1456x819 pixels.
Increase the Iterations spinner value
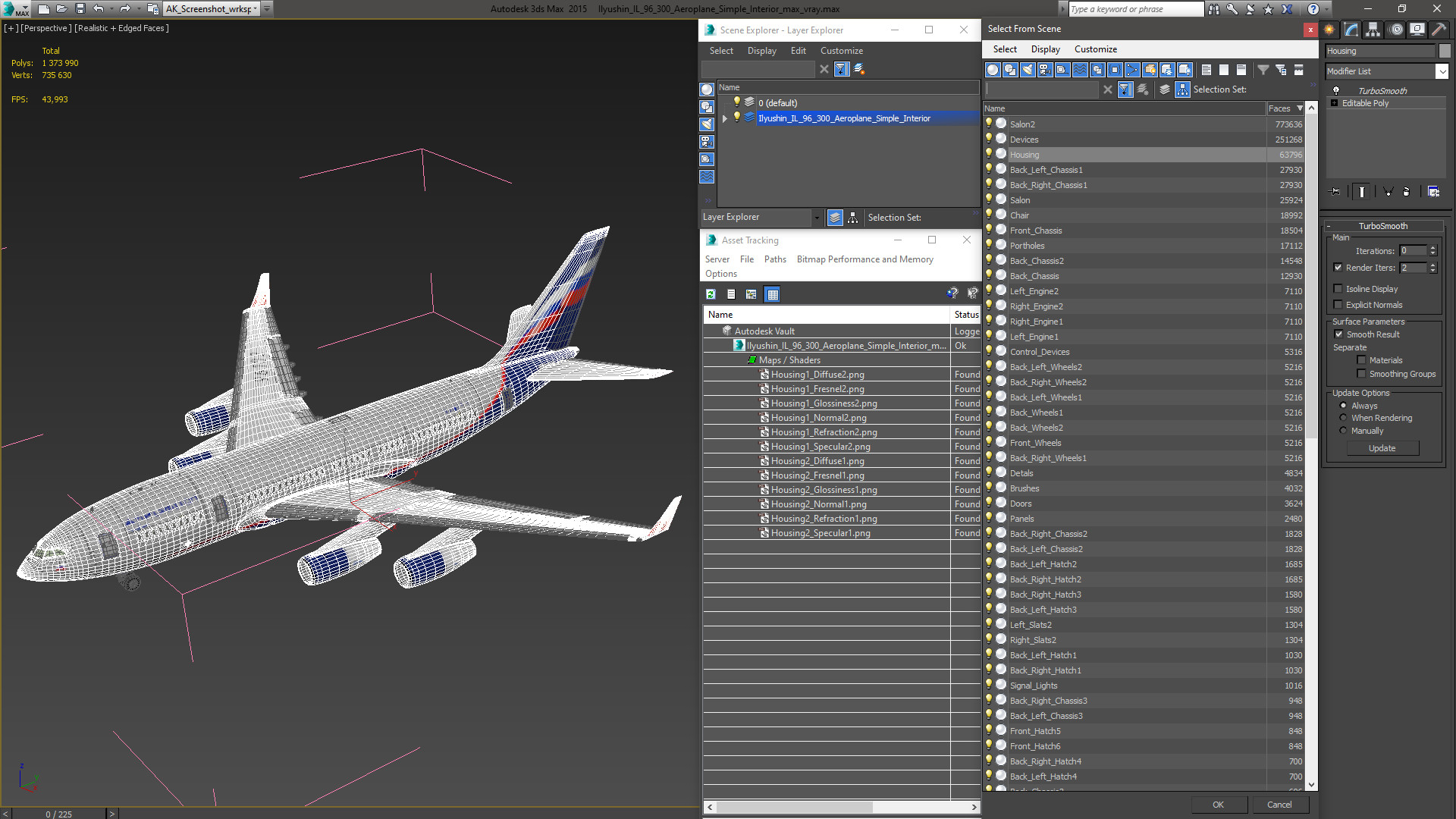(x=1432, y=248)
